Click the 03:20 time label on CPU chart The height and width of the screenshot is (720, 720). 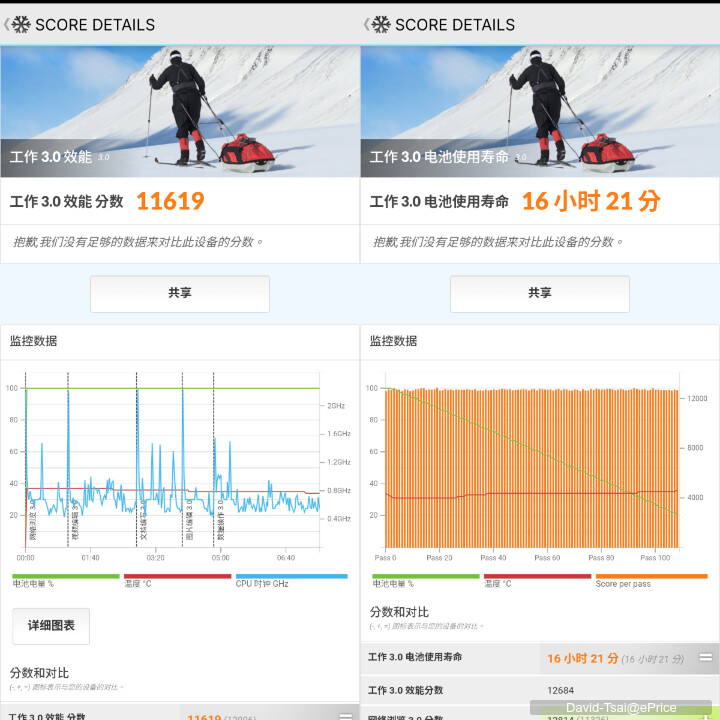point(156,558)
